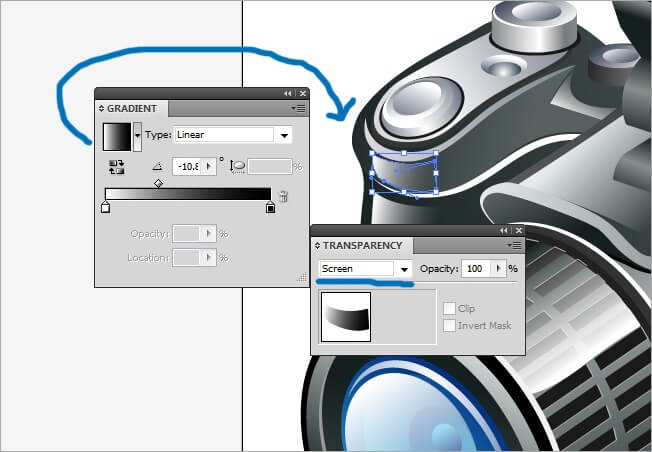
Task: Enable the Invert Mask checkbox
Action: pos(449,325)
